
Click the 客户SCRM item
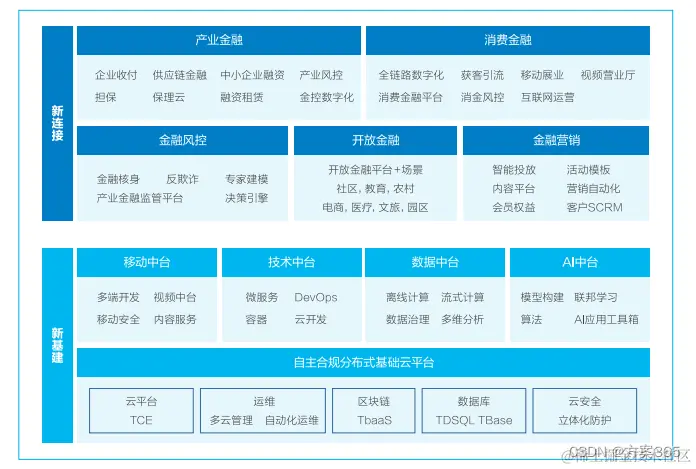point(594,207)
